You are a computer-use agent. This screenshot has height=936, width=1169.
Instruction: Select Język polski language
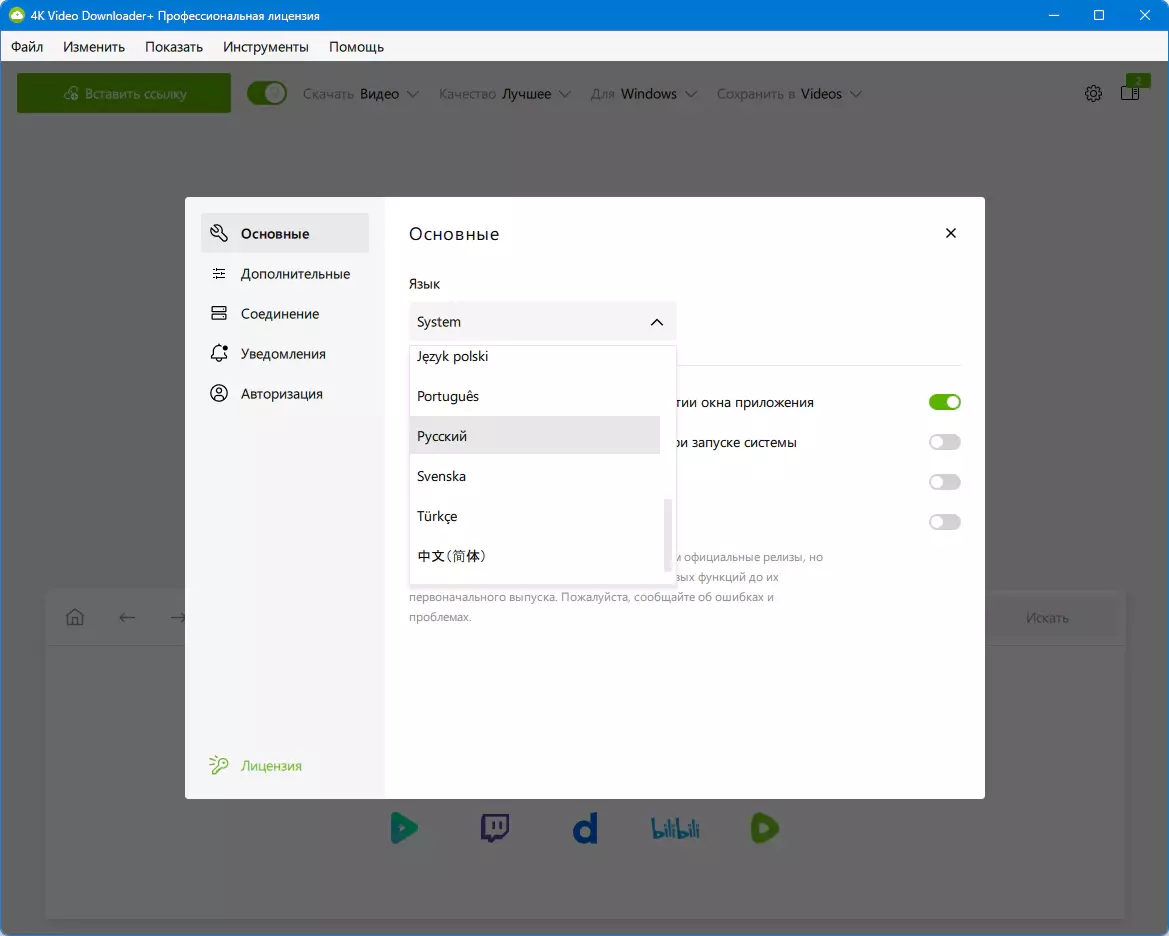[x=535, y=357]
